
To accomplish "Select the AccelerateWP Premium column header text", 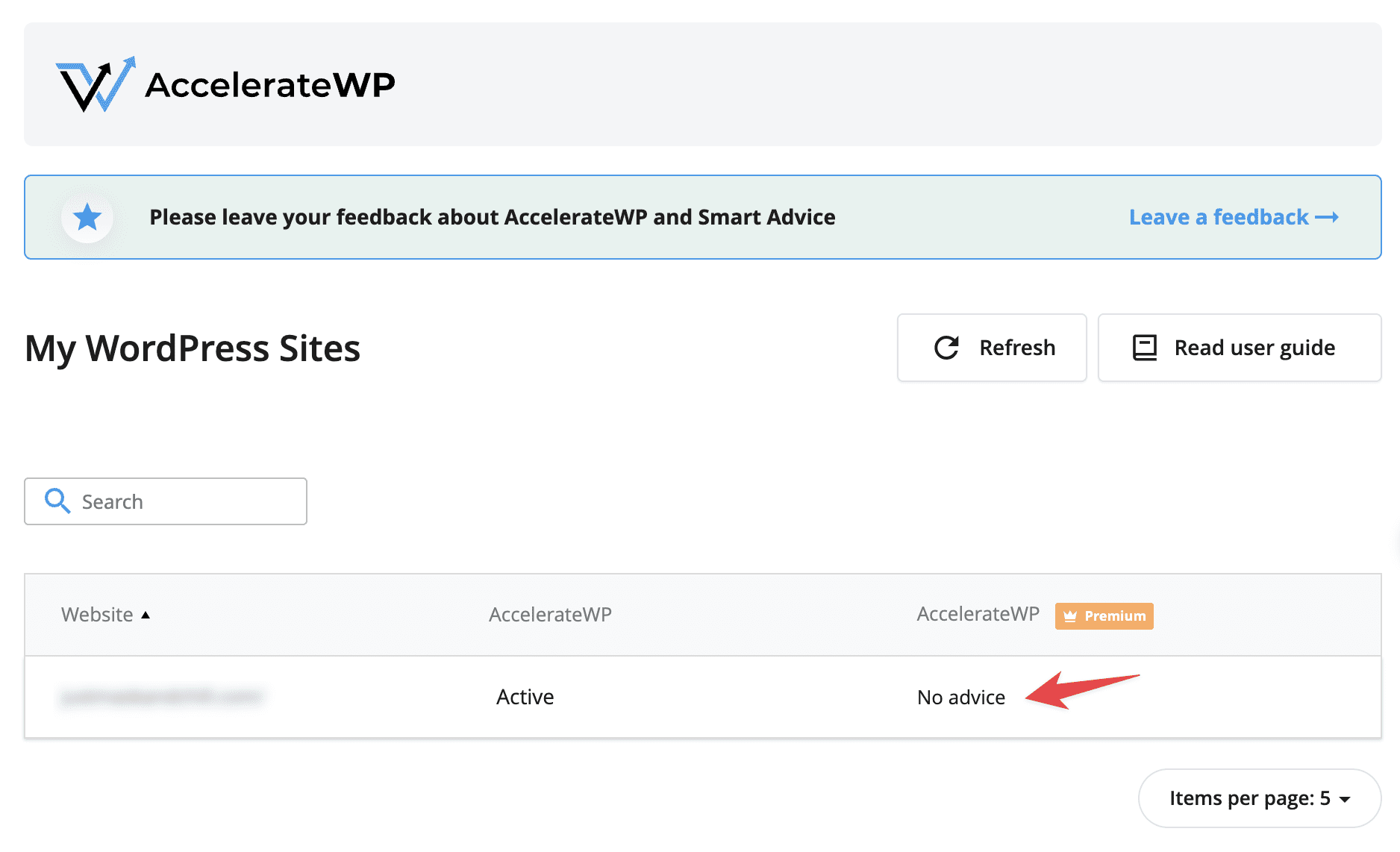I will [x=978, y=614].
